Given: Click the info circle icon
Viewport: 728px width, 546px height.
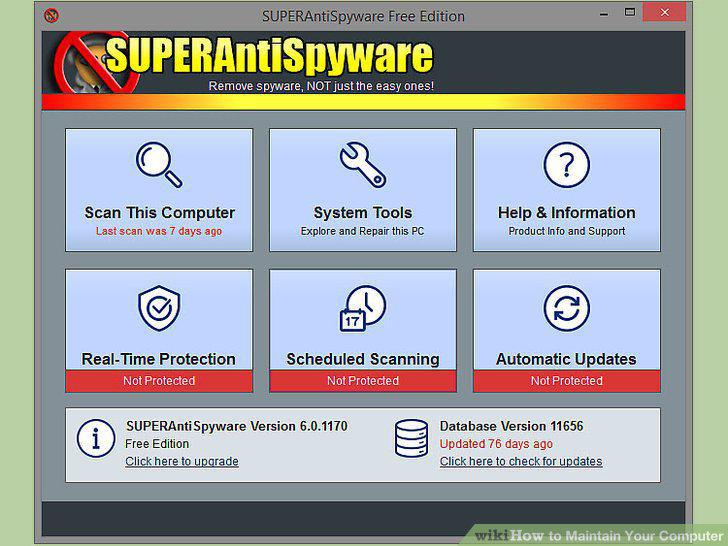Looking at the screenshot, I should point(96,438).
